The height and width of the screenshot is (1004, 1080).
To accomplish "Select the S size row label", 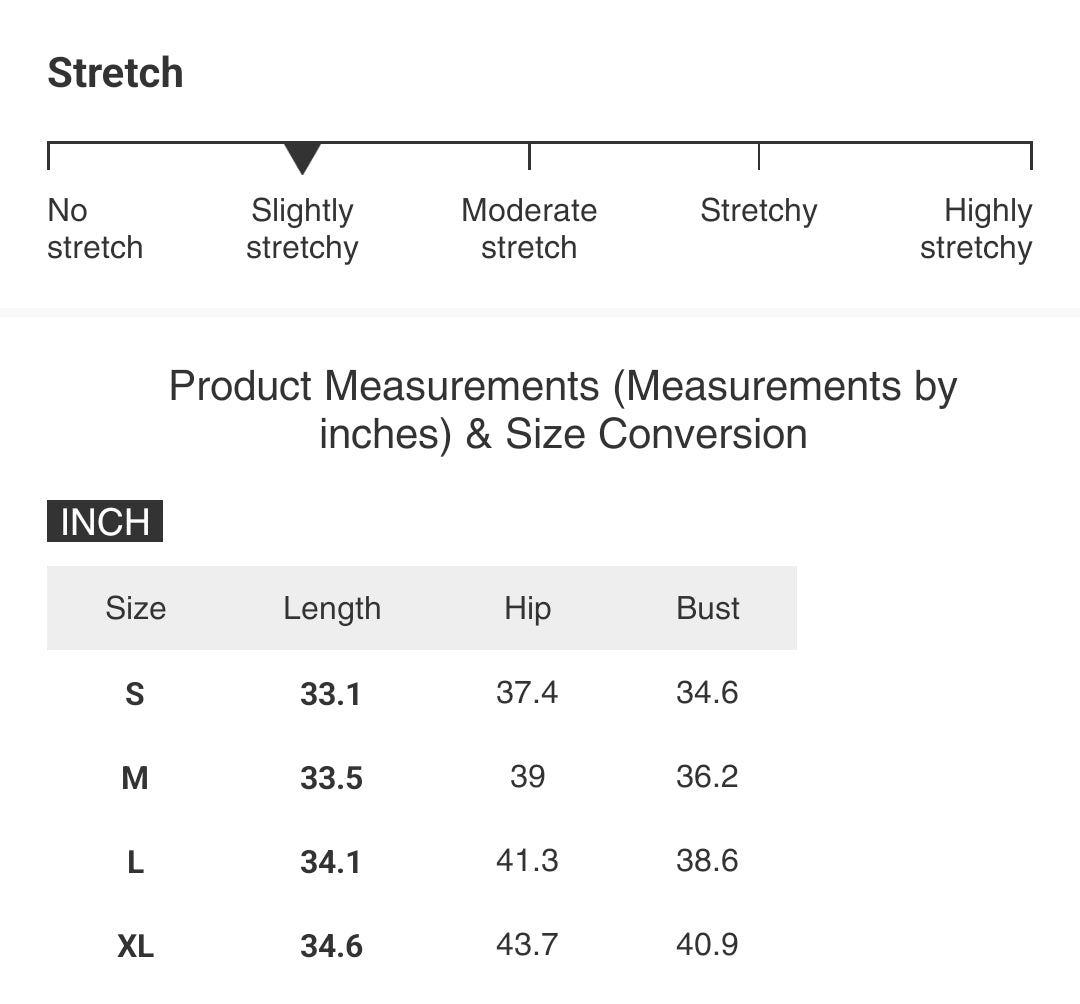I will click(135, 693).
